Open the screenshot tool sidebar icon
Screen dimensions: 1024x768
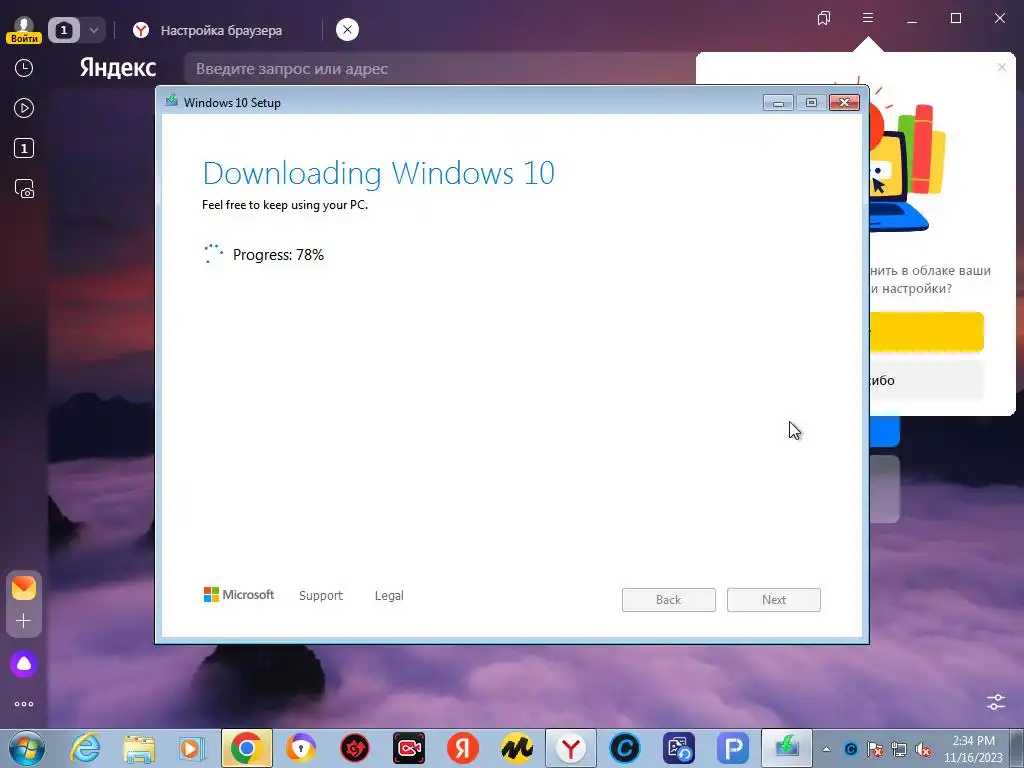tap(24, 189)
